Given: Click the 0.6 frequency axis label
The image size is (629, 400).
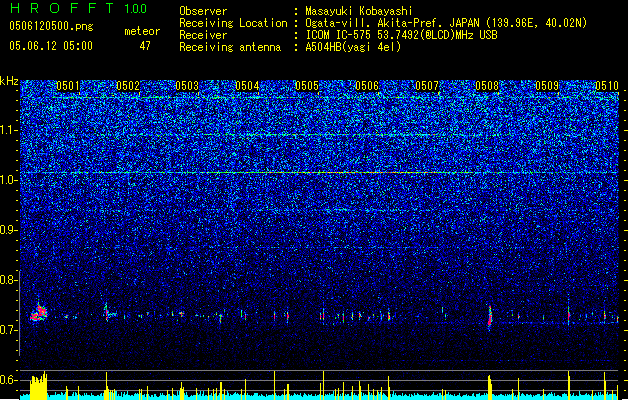Looking at the screenshot, I should click(9, 380).
